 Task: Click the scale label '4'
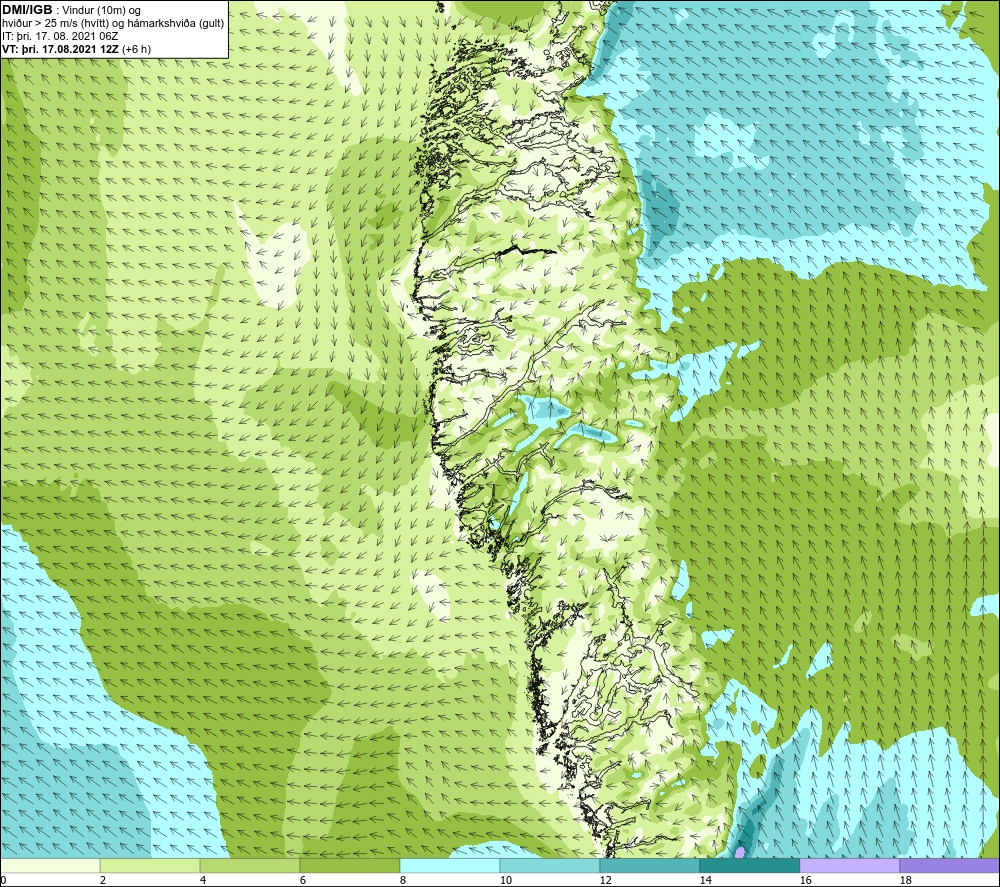click(x=203, y=881)
